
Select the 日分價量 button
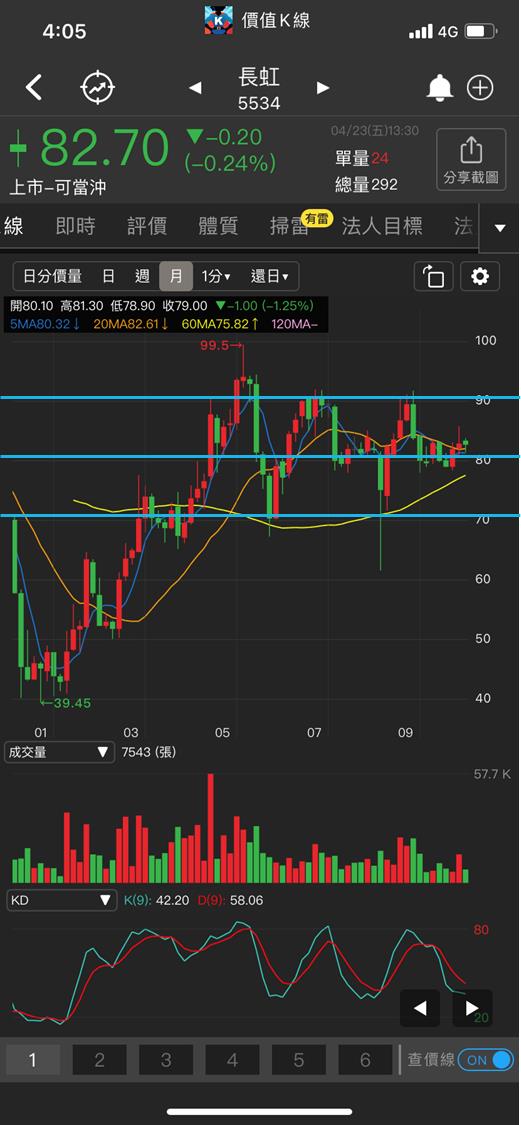click(52, 276)
